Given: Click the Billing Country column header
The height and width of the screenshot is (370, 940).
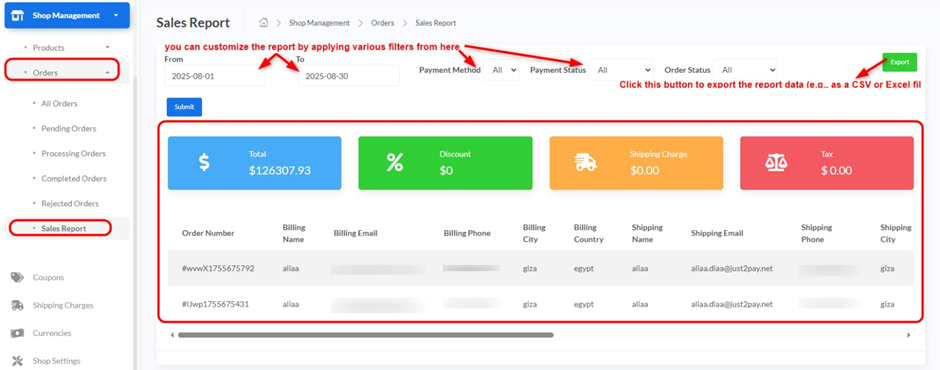Looking at the screenshot, I should click(x=588, y=233).
